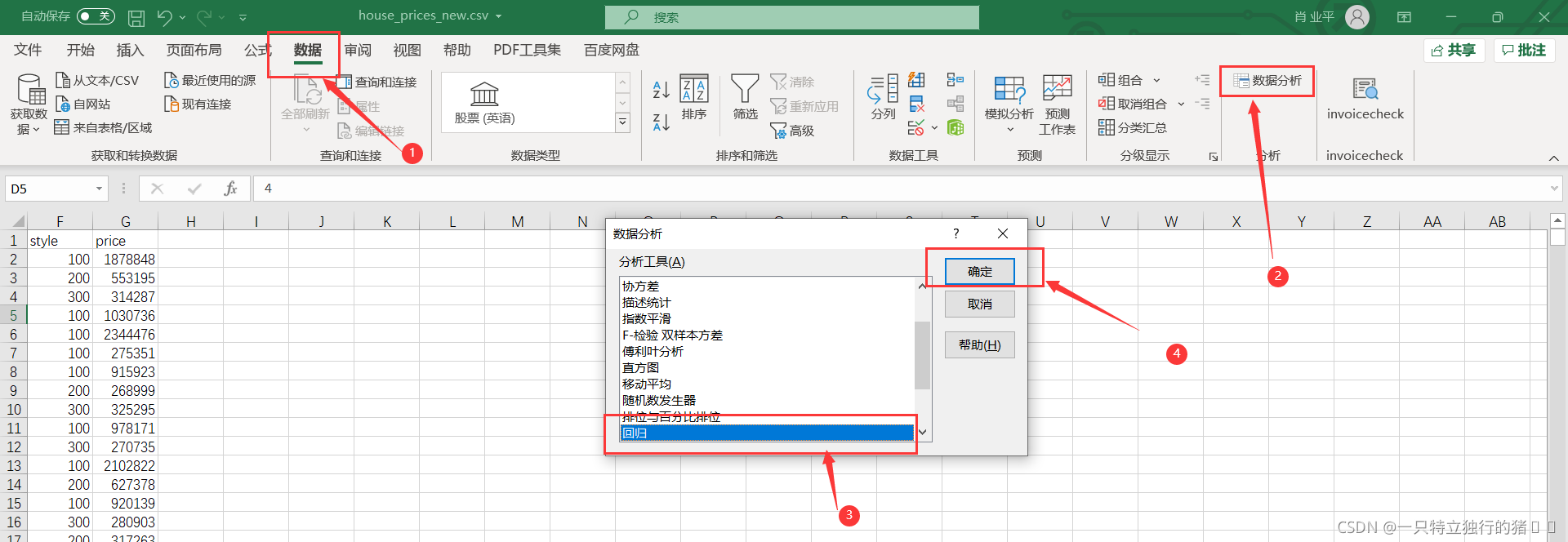
Task: Click the search box 搜索
Action: tap(791, 17)
